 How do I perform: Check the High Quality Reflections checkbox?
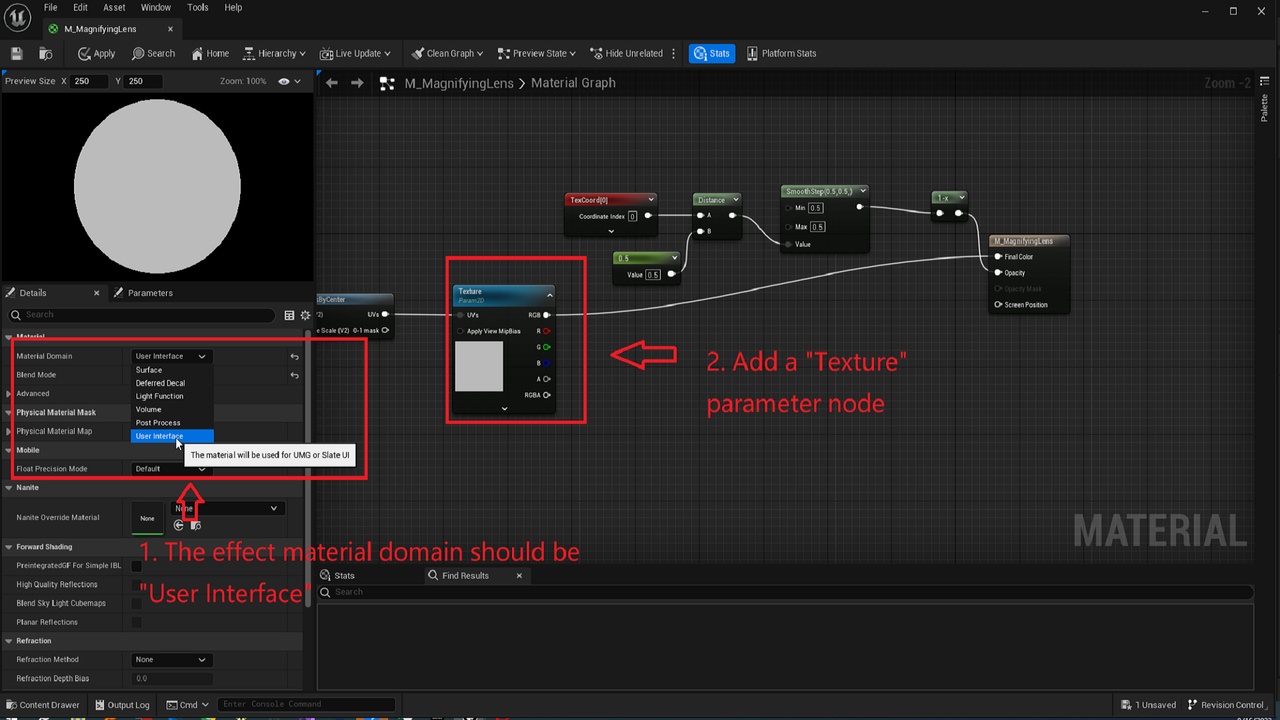click(136, 584)
